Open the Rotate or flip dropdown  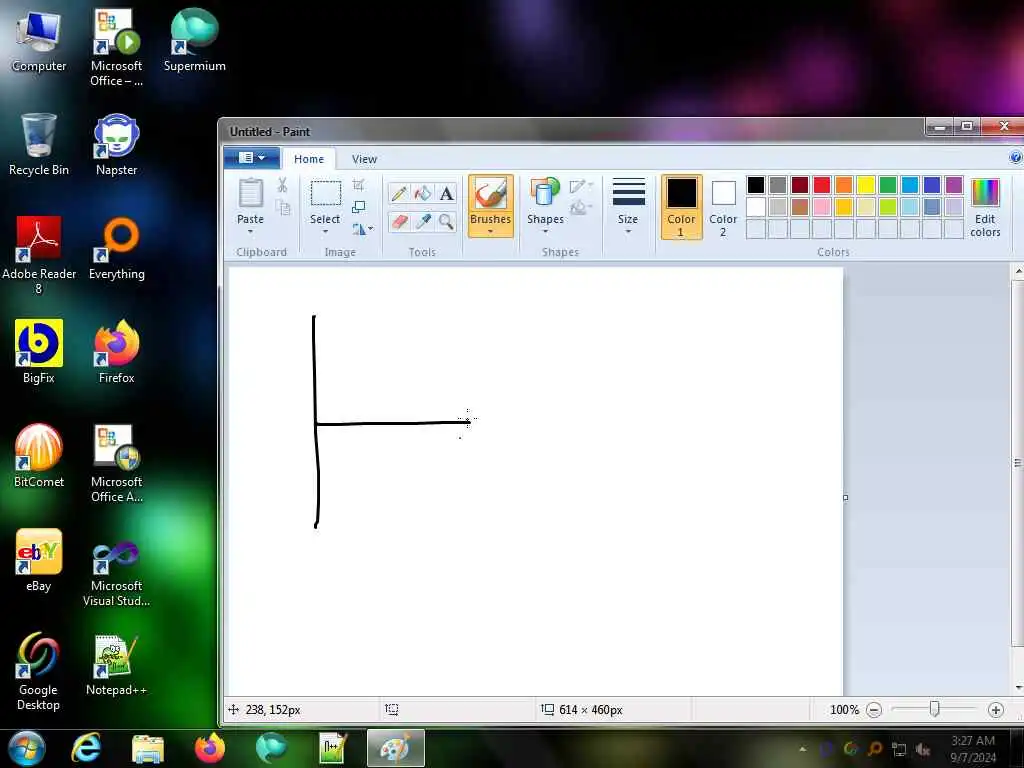coord(362,229)
